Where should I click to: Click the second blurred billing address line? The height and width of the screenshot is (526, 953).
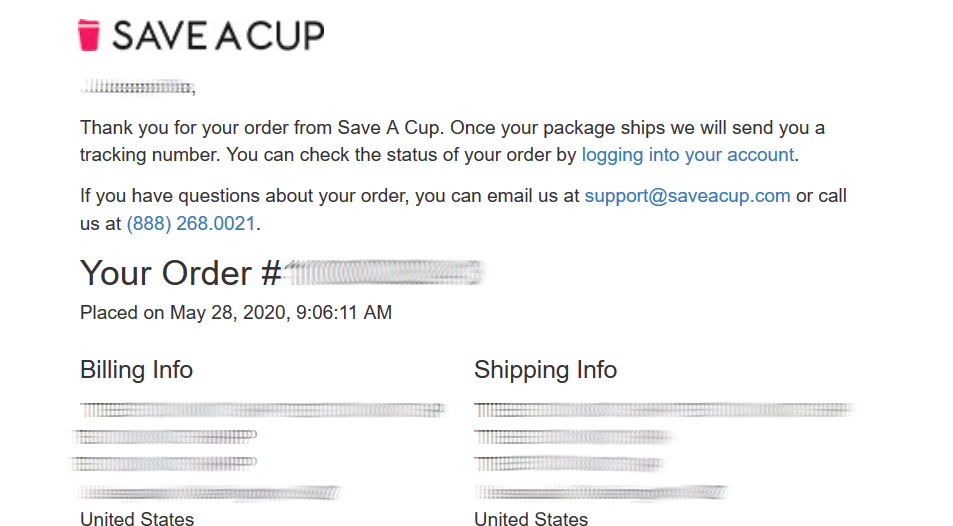[165, 436]
